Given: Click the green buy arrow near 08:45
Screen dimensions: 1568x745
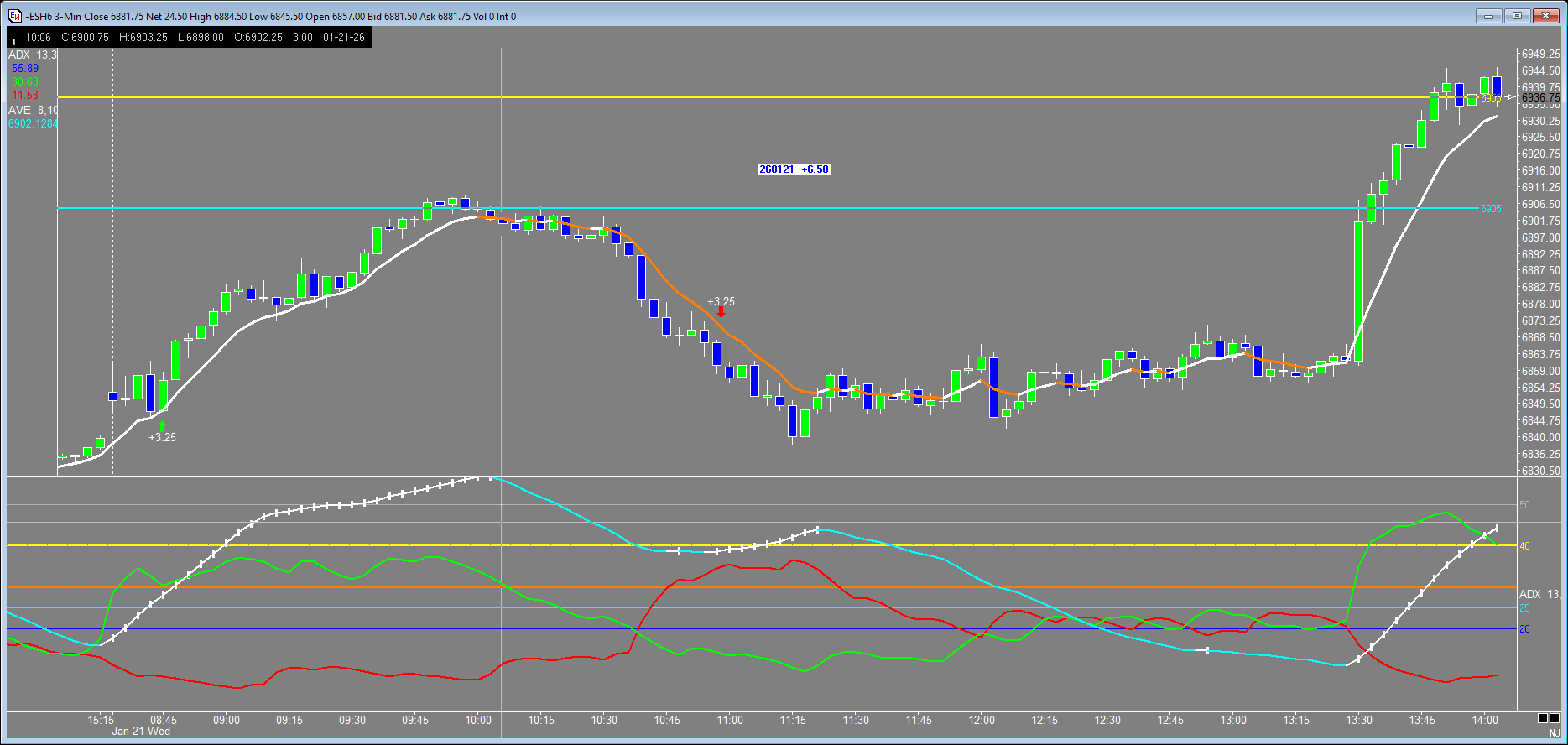Looking at the screenshot, I should point(162,425).
